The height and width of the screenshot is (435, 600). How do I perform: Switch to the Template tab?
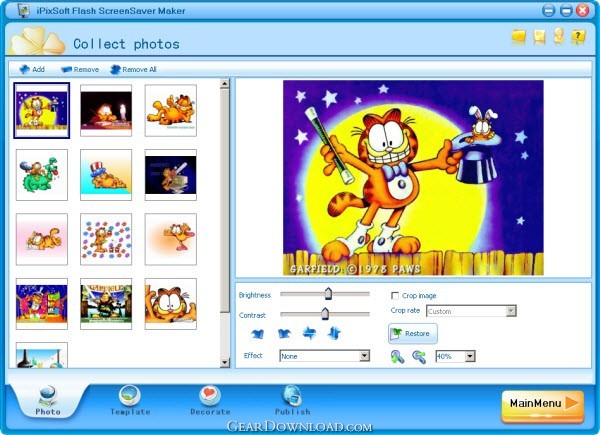[x=130, y=401]
